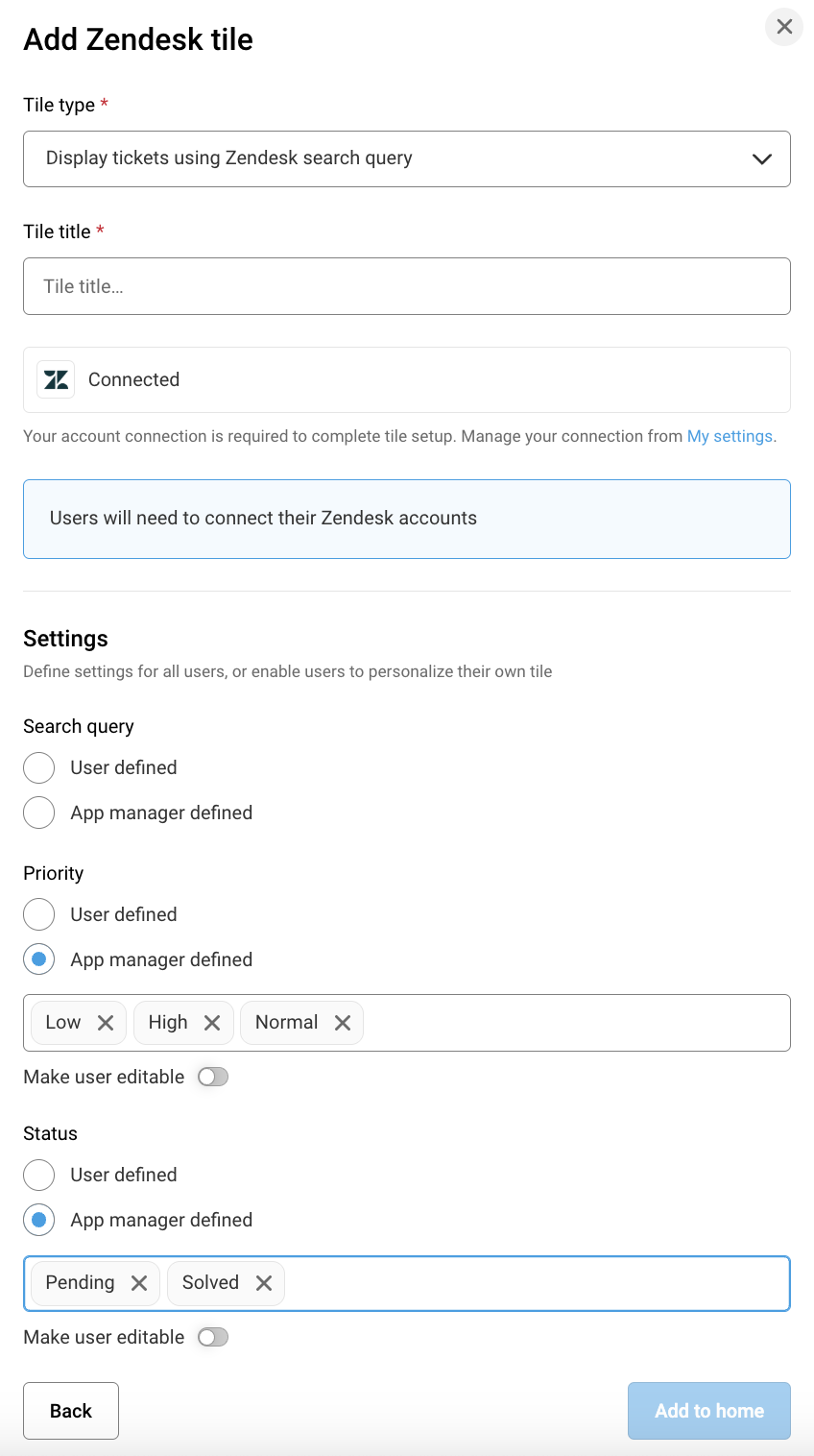814x1456 pixels.
Task: Open the Status multi-select field
Action: [x=538, y=1283]
